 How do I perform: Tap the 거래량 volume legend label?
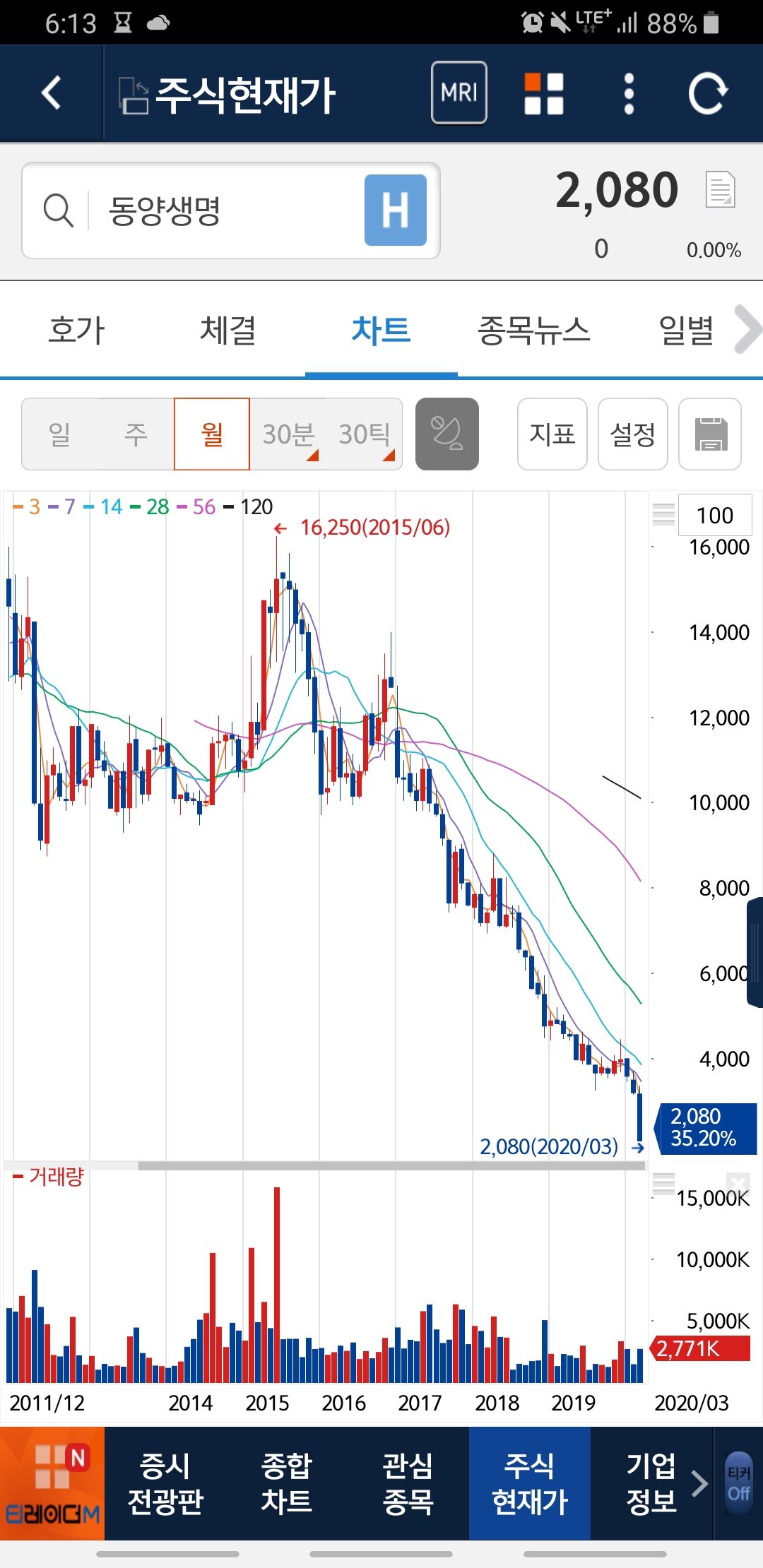coord(49,1176)
